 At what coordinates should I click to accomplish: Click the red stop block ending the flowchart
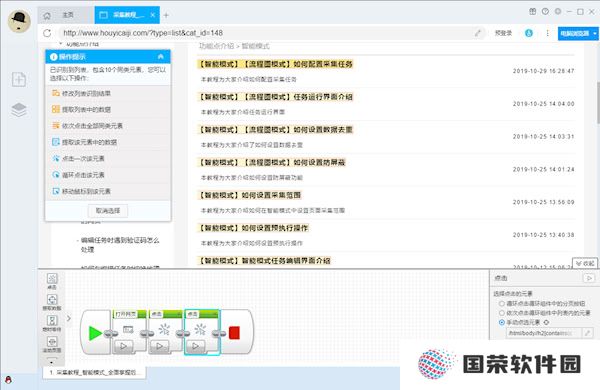point(234,333)
